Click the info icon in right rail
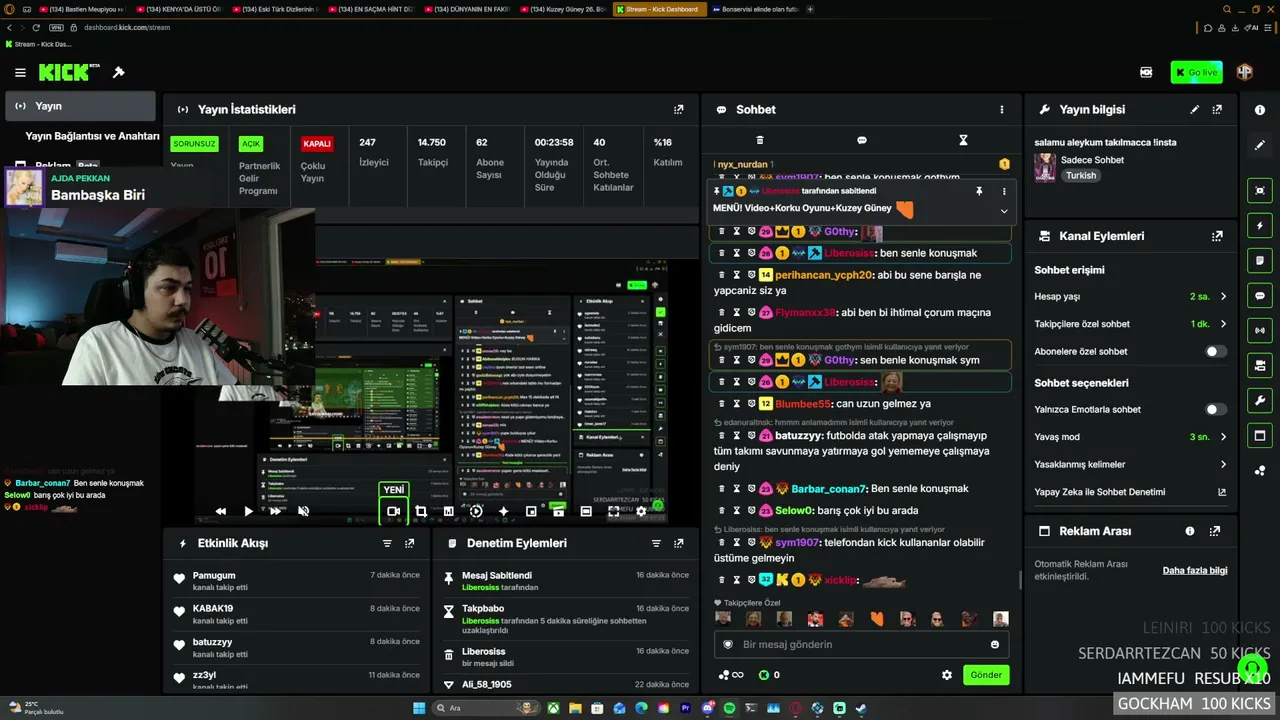 (x=1260, y=110)
